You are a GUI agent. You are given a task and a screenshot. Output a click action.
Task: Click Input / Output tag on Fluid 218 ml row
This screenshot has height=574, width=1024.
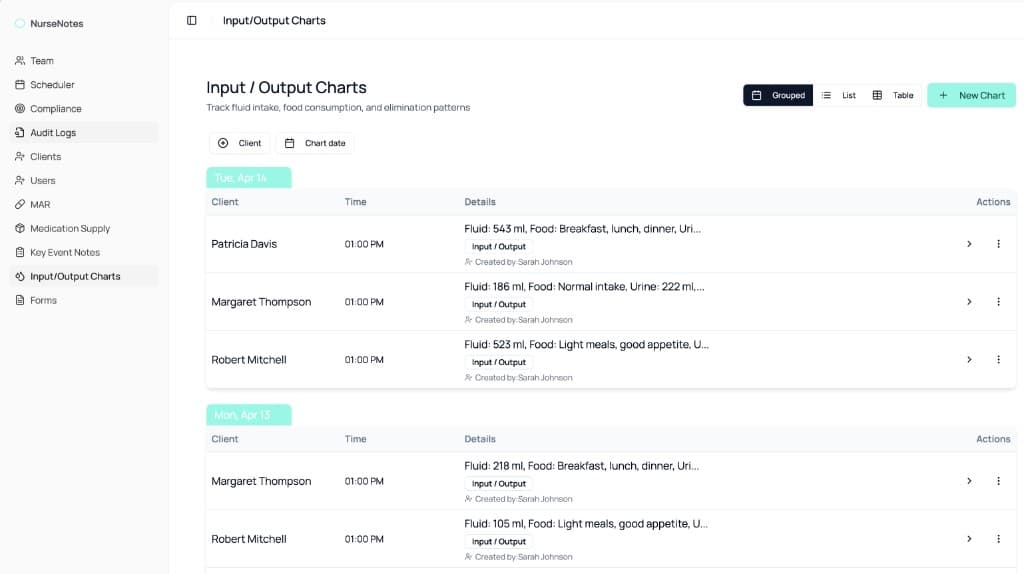pos(498,484)
